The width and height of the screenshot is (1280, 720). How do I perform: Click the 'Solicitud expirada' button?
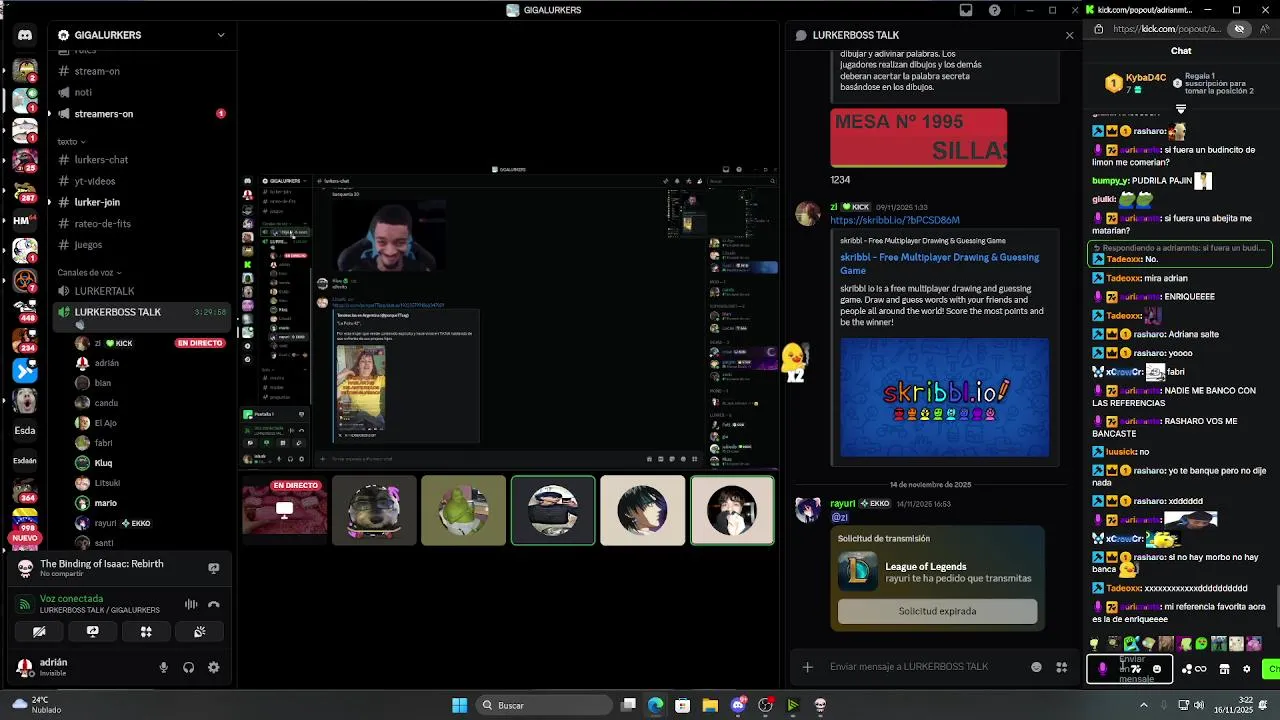(937, 611)
